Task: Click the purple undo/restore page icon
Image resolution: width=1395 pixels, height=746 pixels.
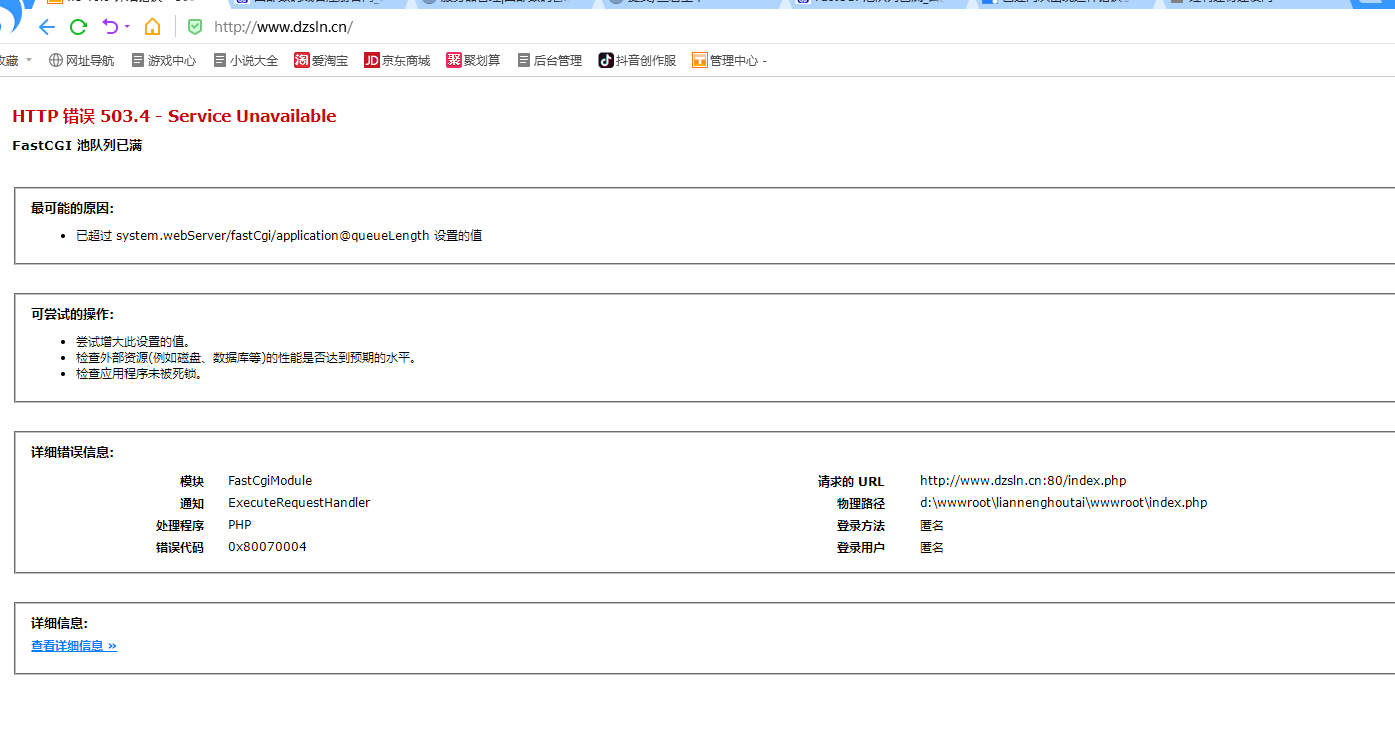Action: (x=110, y=27)
